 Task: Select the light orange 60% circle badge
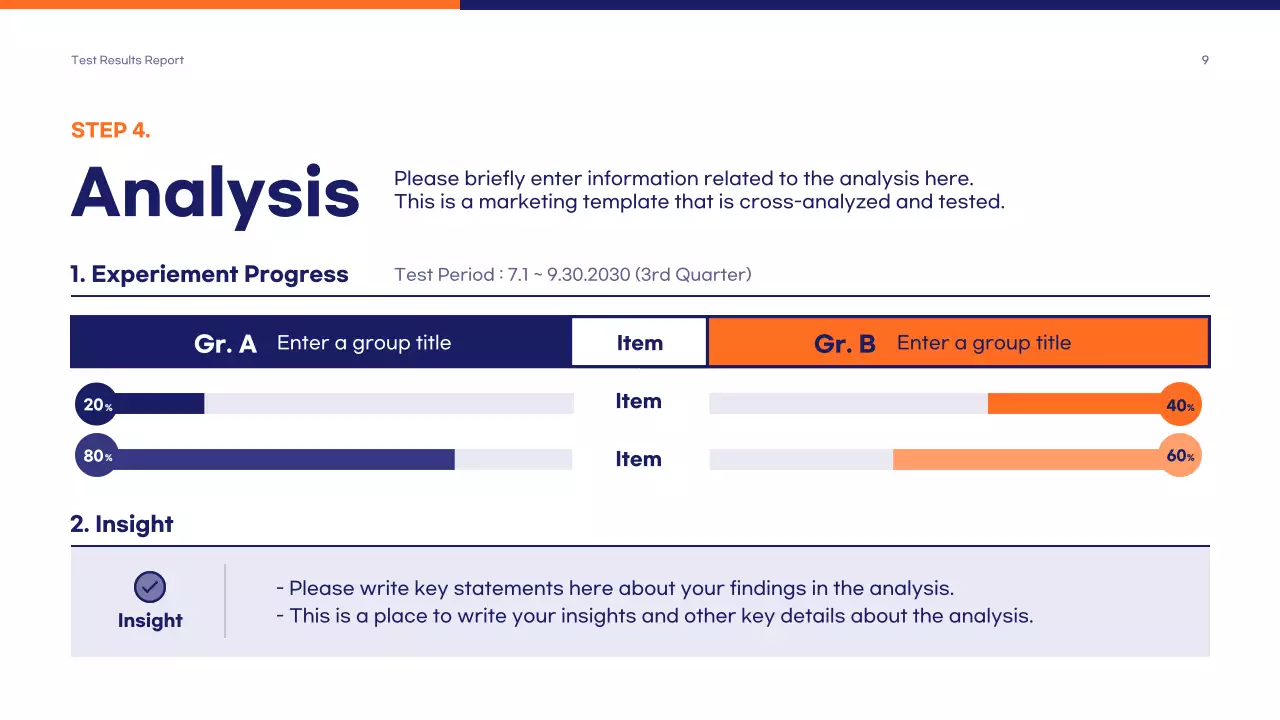pyautogui.click(x=1180, y=456)
